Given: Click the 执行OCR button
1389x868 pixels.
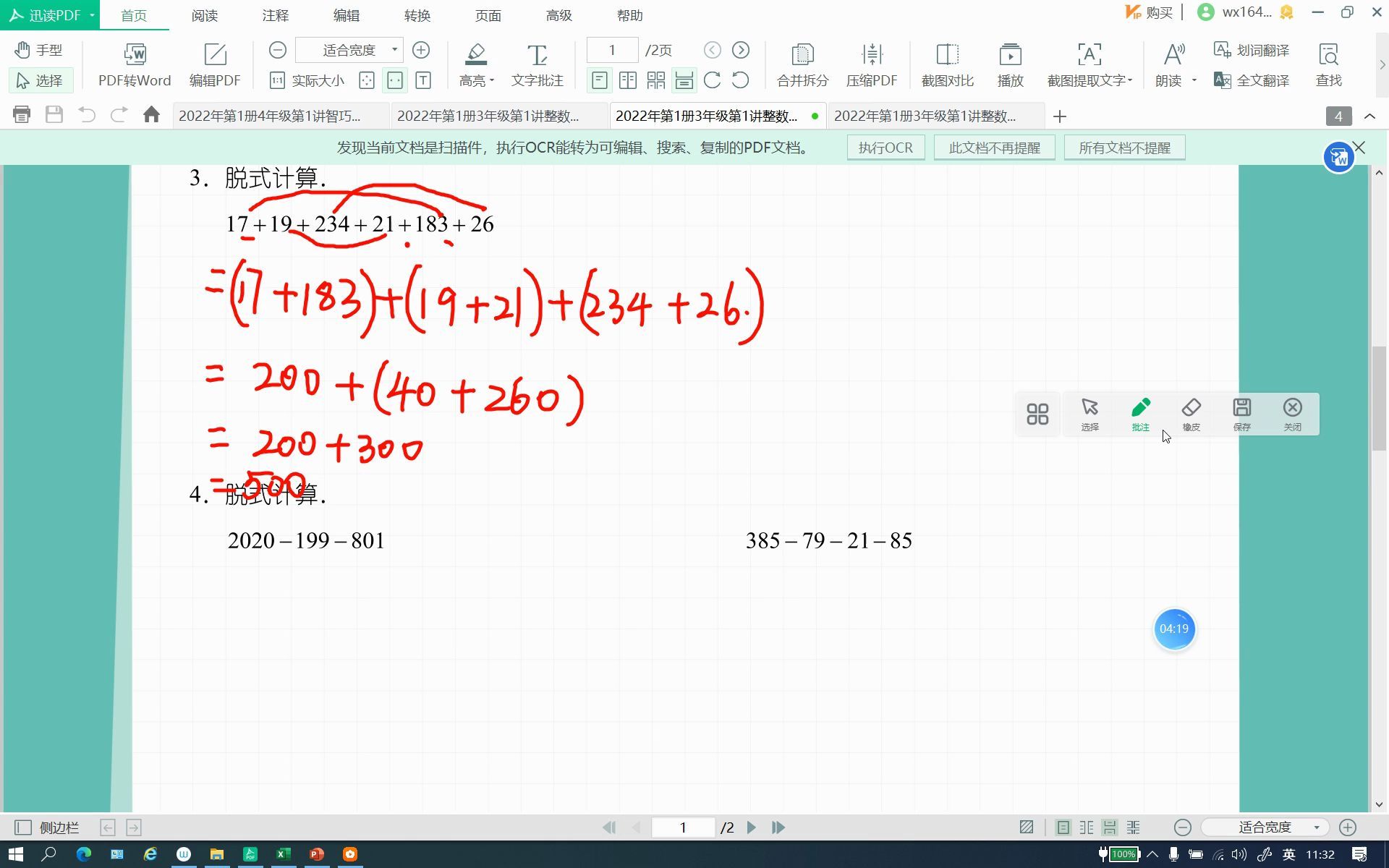Looking at the screenshot, I should [885, 148].
